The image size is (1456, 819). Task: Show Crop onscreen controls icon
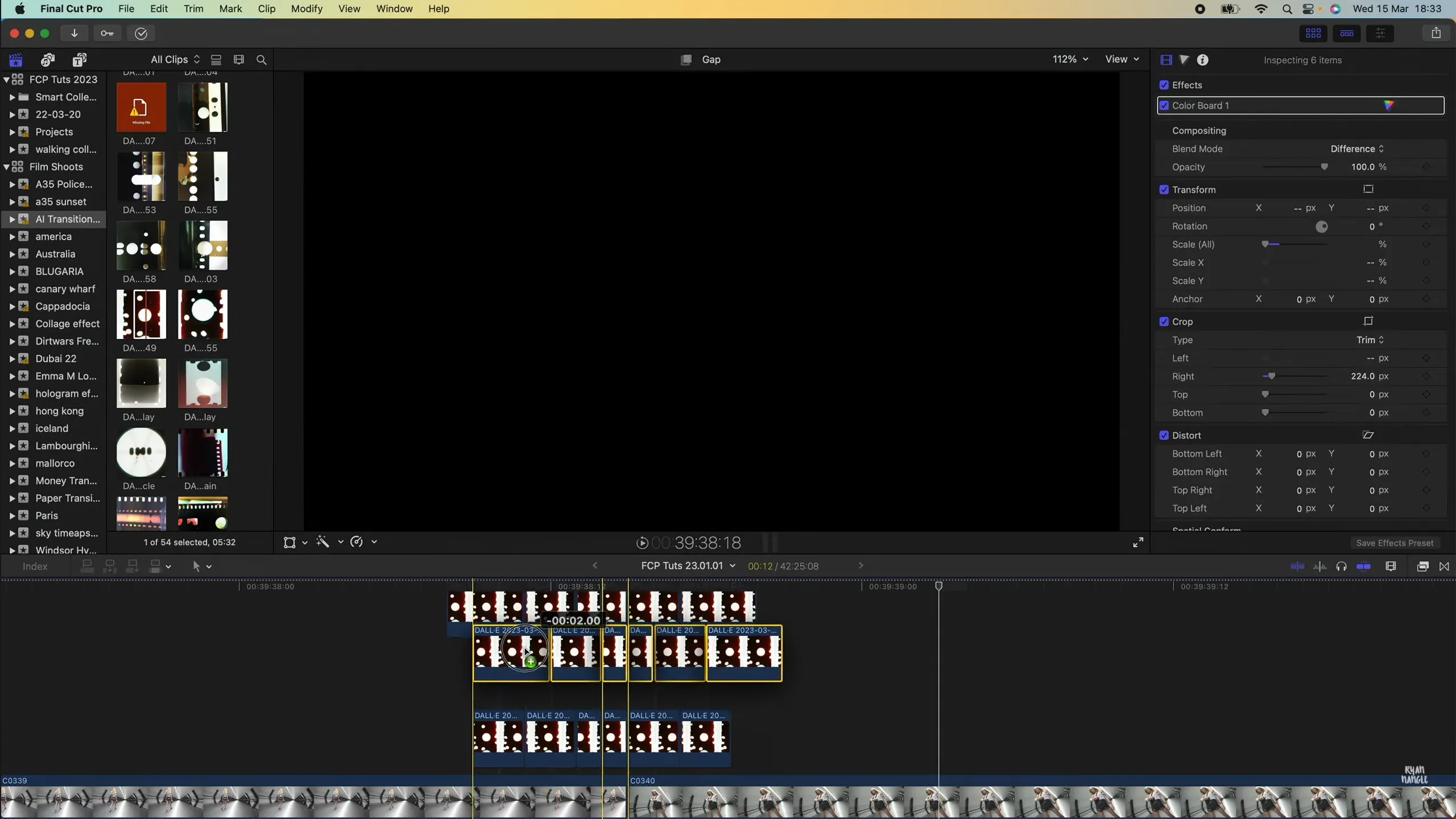[1368, 321]
